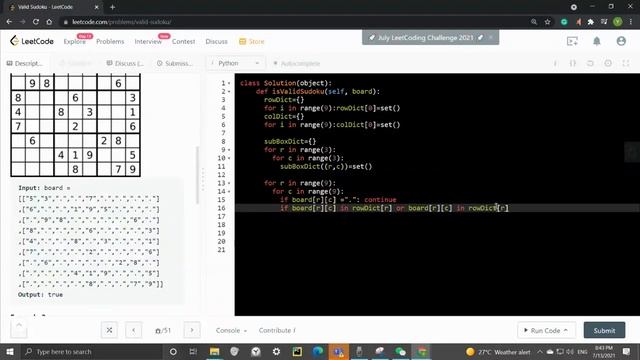Click the 'Output: true' example text
This screenshot has width=640, height=360.
pos(40,294)
